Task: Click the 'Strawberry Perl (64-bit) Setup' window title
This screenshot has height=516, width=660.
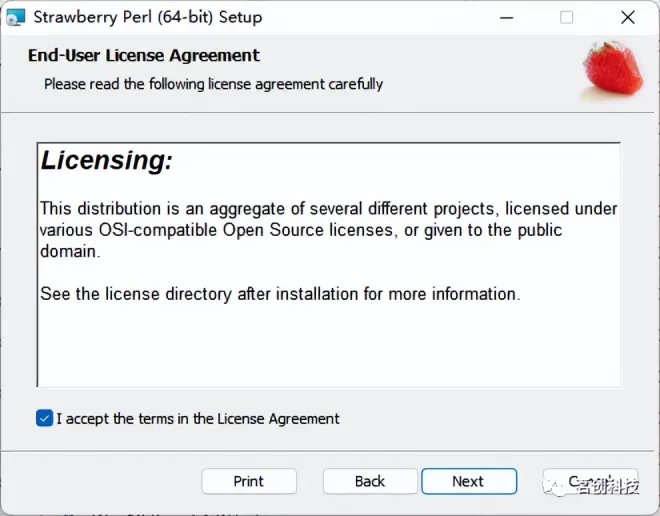Action: (148, 17)
